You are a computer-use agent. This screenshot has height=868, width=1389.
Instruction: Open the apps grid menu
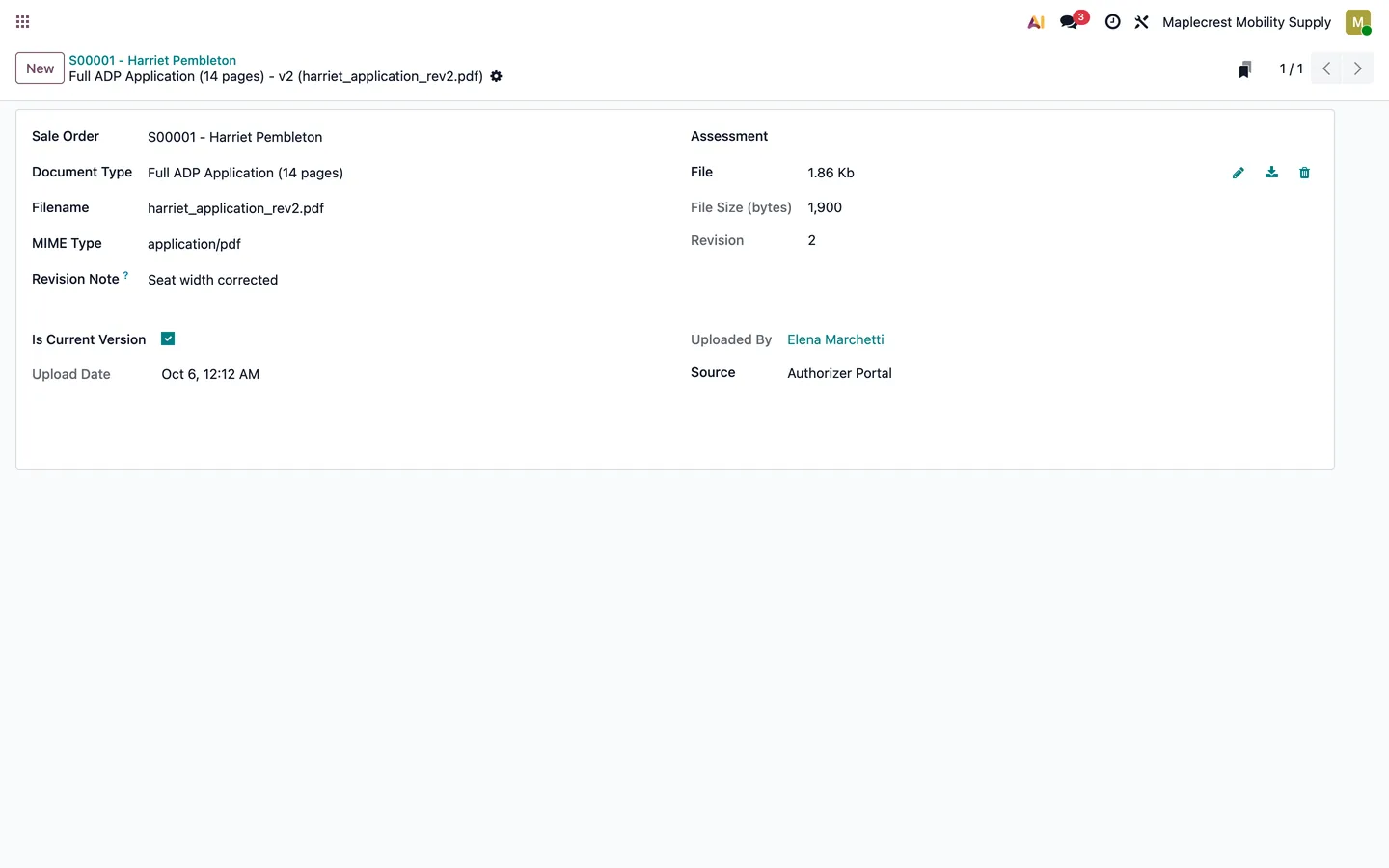[23, 22]
